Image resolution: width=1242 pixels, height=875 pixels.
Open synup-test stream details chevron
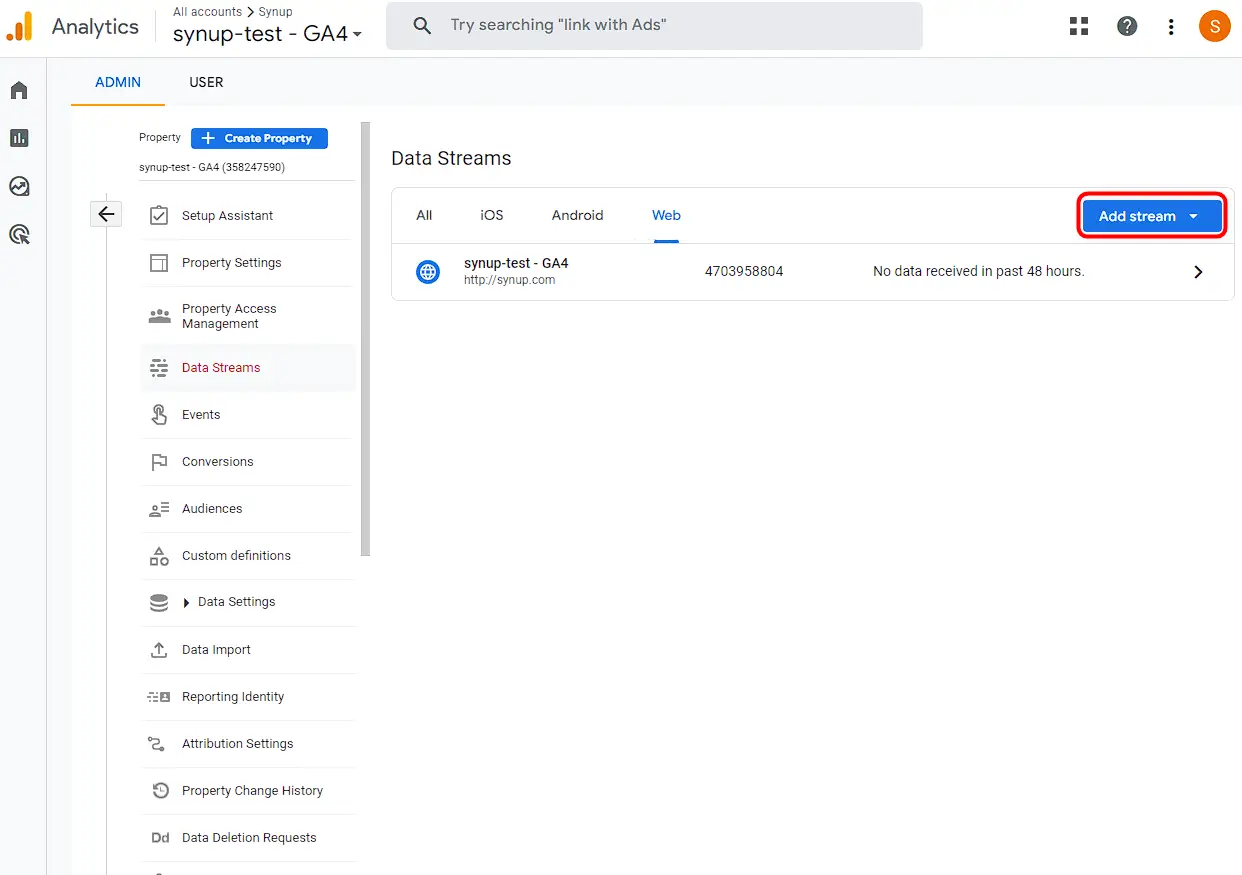click(1198, 272)
